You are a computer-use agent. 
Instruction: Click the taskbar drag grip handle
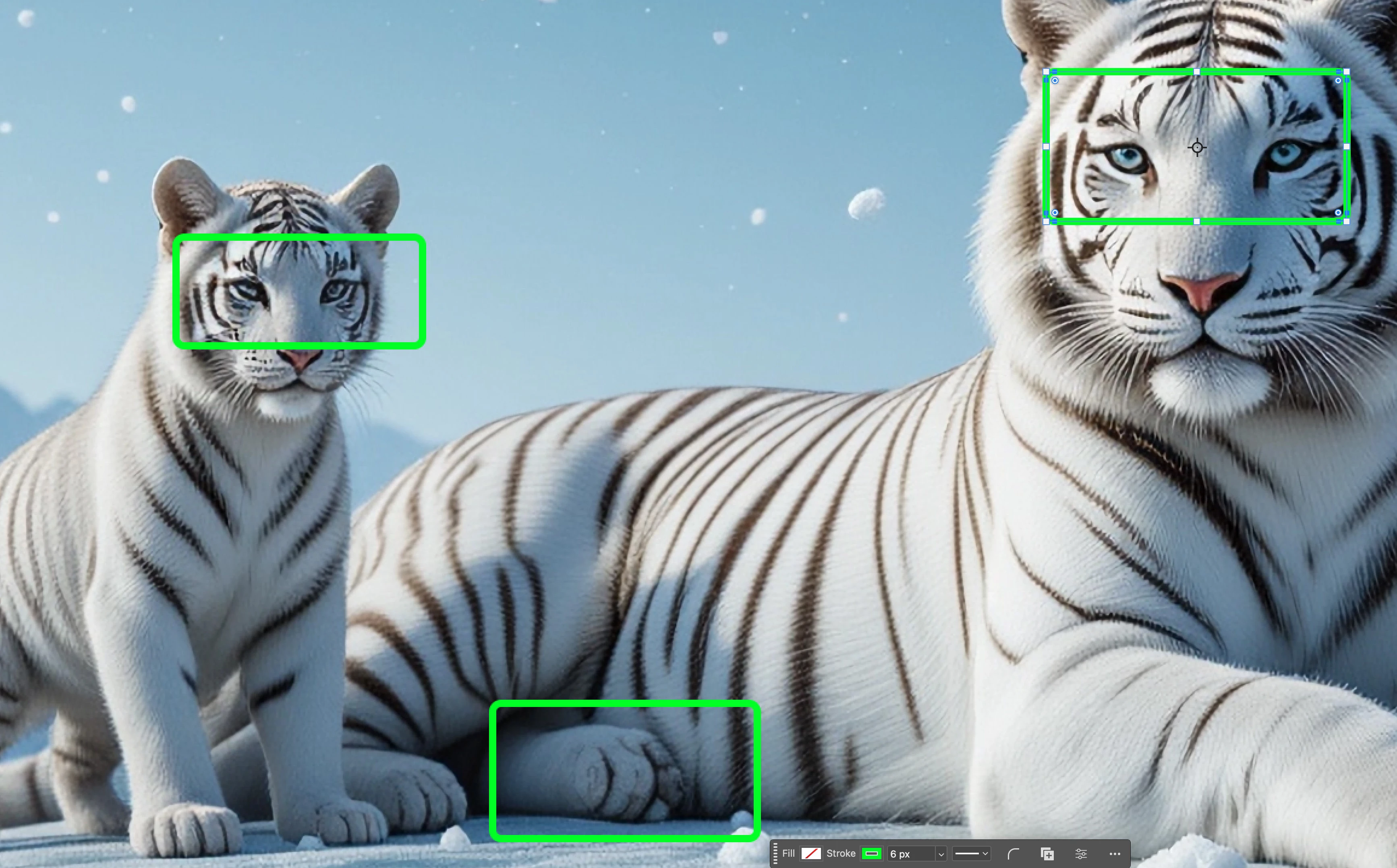click(775, 854)
